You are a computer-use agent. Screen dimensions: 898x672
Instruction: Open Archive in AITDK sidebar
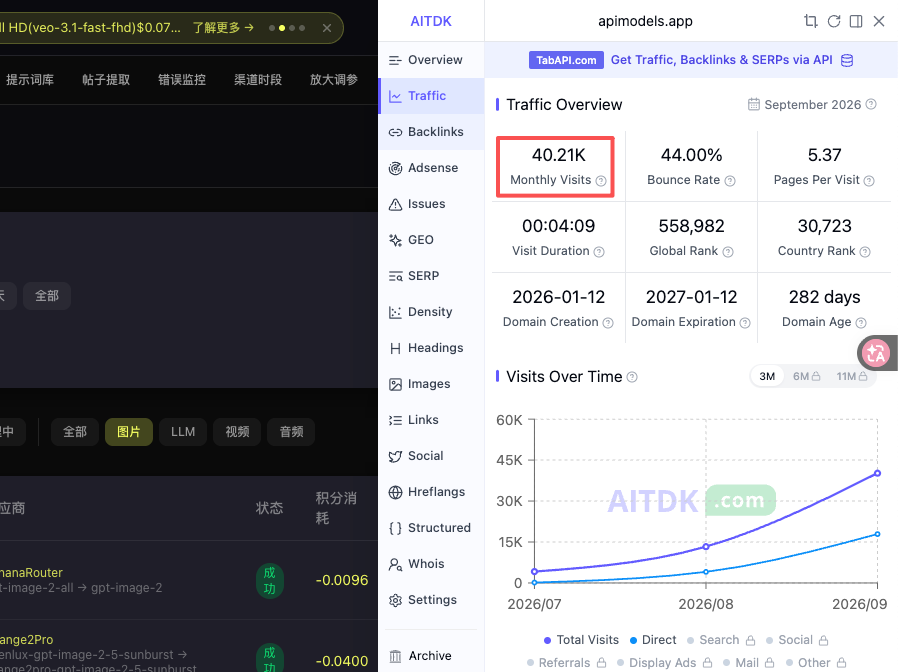pyautogui.click(x=431, y=656)
